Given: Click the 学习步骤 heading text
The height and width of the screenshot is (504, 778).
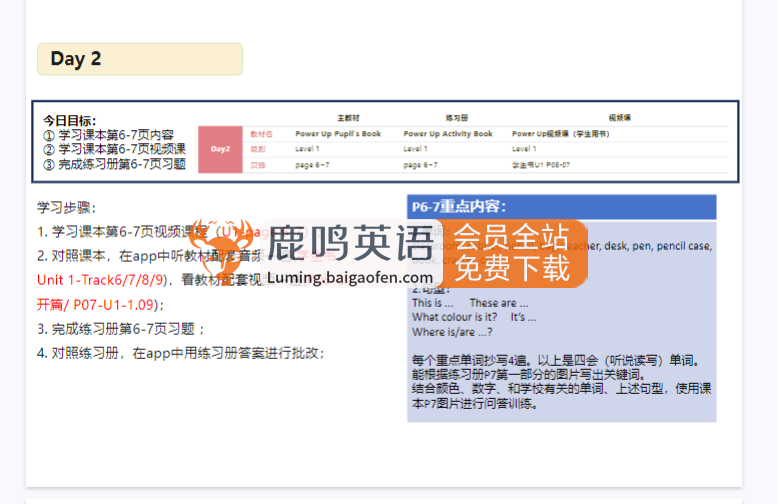Looking at the screenshot, I should (67, 208).
